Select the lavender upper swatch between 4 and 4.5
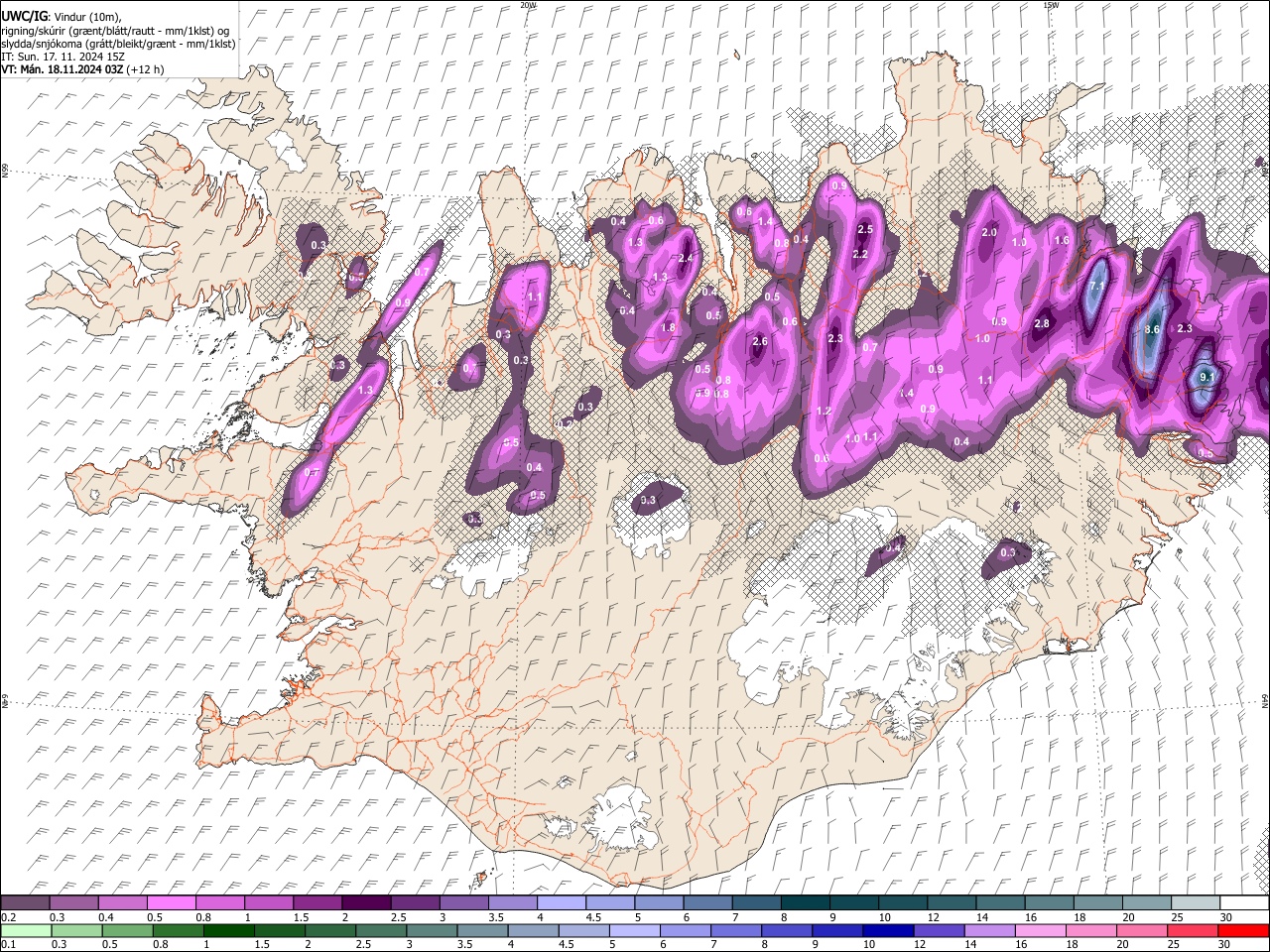The image size is (1270, 952). coord(561,903)
